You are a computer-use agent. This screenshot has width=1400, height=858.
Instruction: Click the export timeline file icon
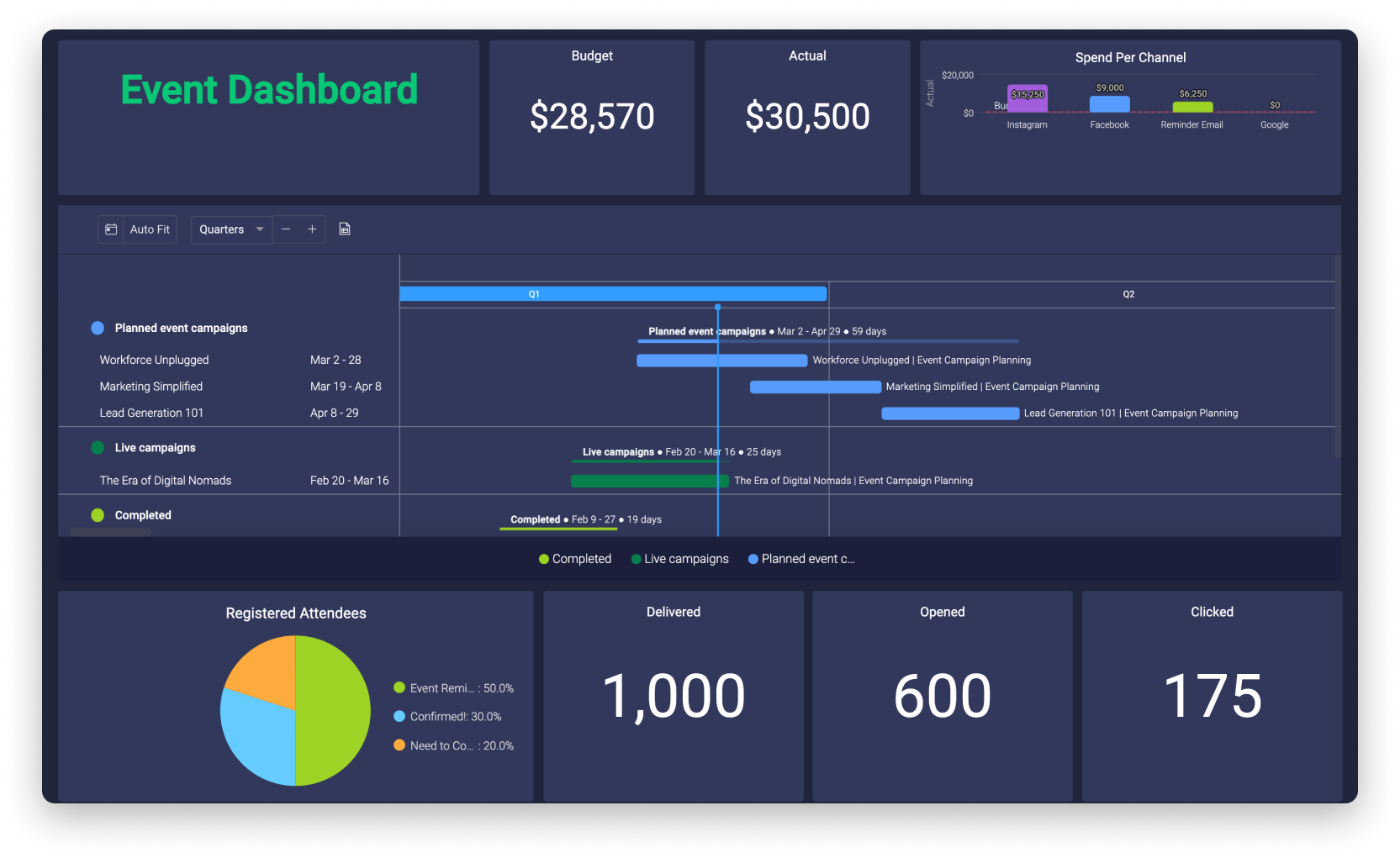click(345, 229)
